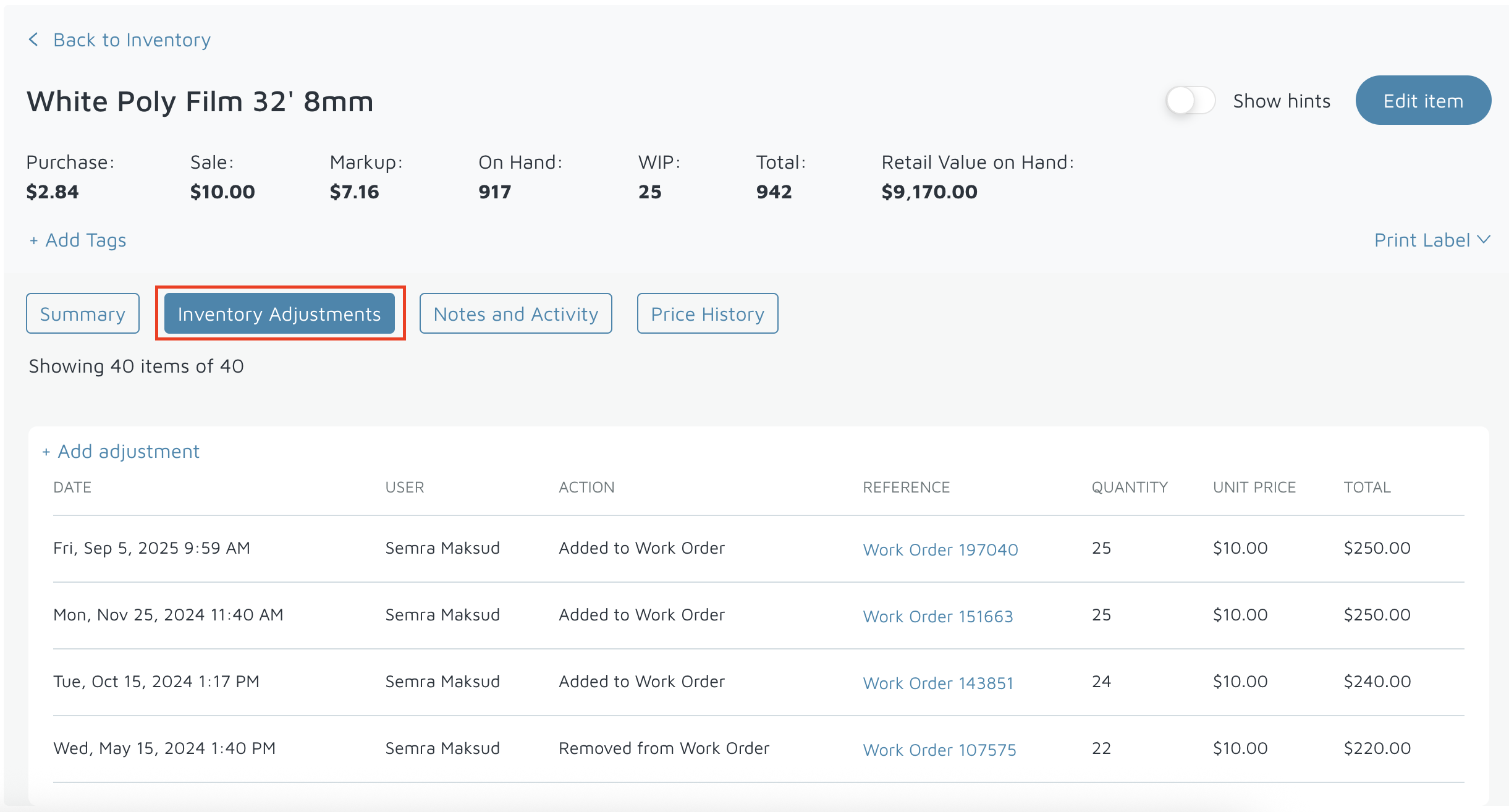The height and width of the screenshot is (812, 1509).
Task: Expand the Print Label dropdown
Action: click(x=1422, y=240)
